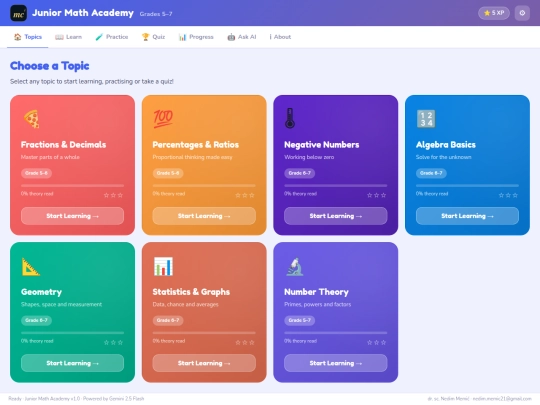Open the Learn tab
This screenshot has width=540, height=405.
(x=69, y=37)
